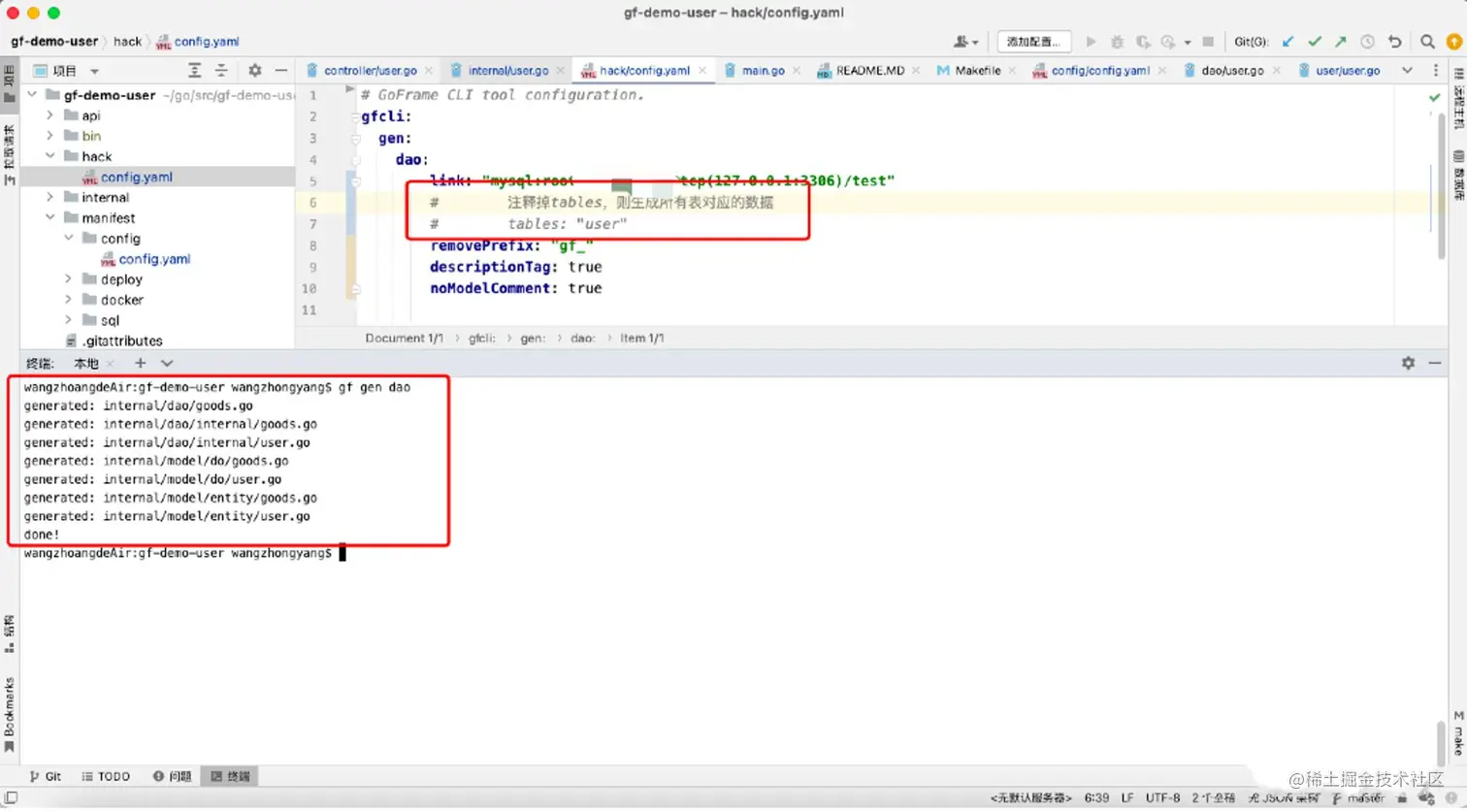Push commits with the green up-arrow icon

point(1341,42)
